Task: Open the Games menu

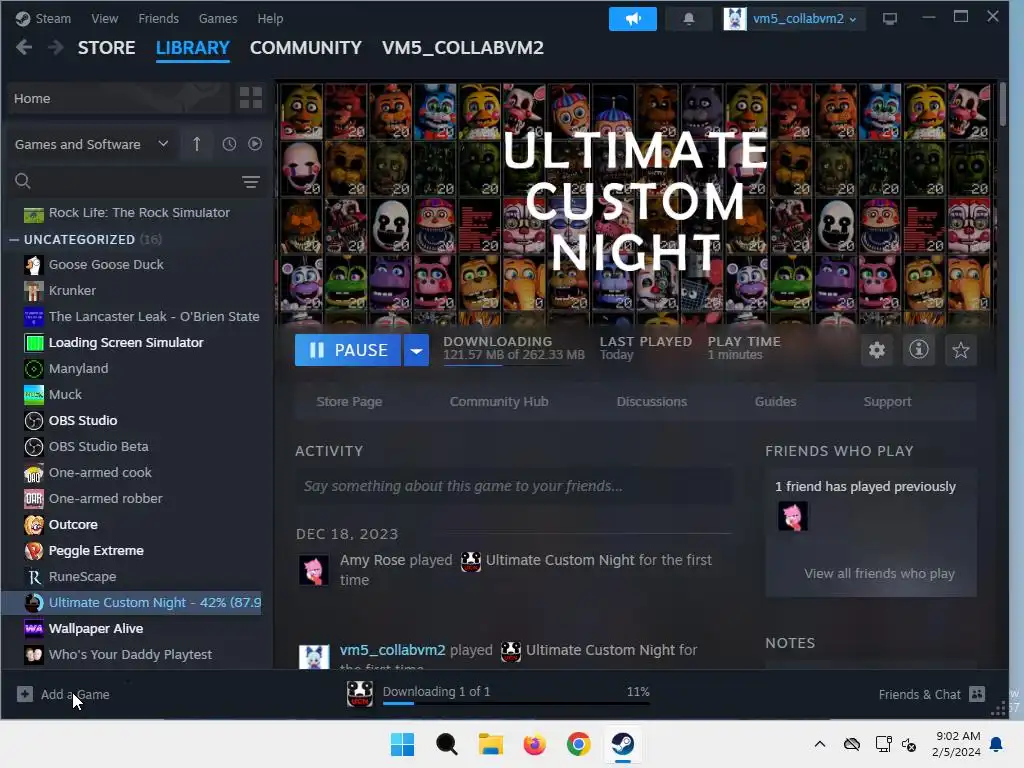Action: click(x=217, y=18)
